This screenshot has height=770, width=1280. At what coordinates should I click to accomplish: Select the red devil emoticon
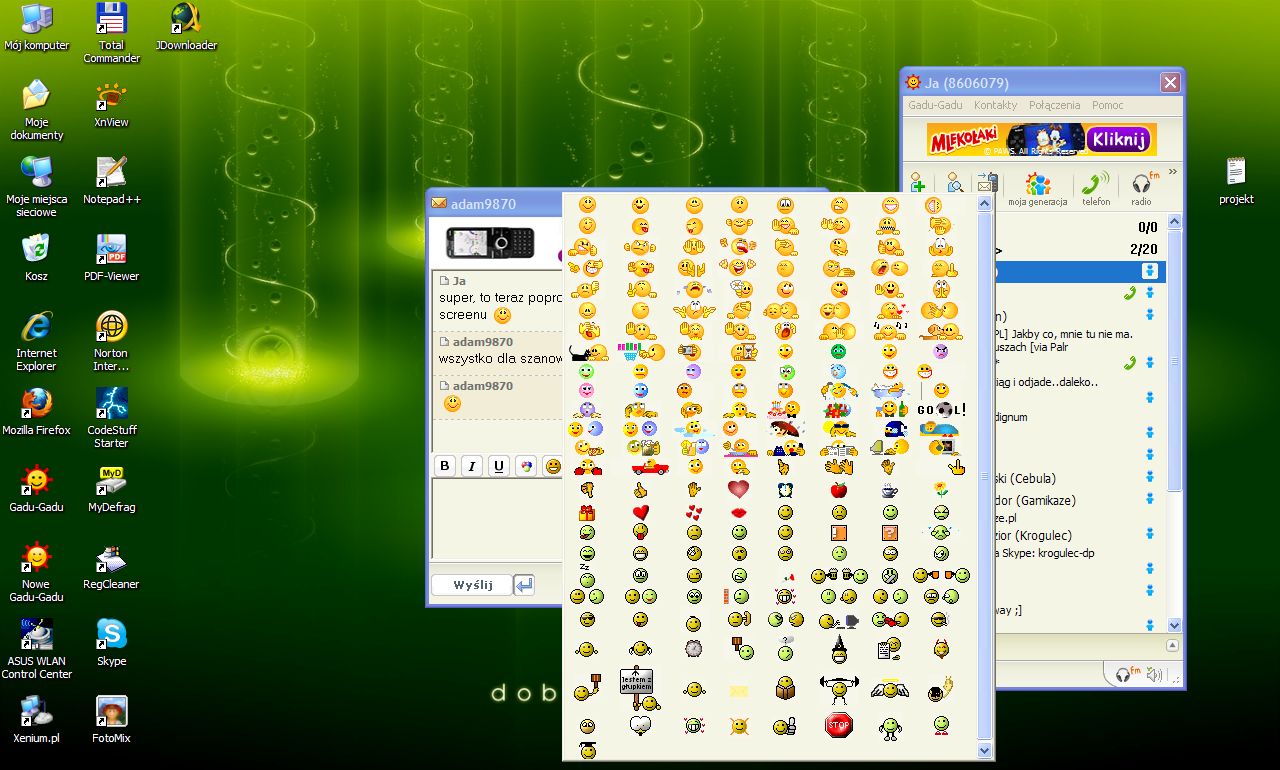tap(940, 650)
